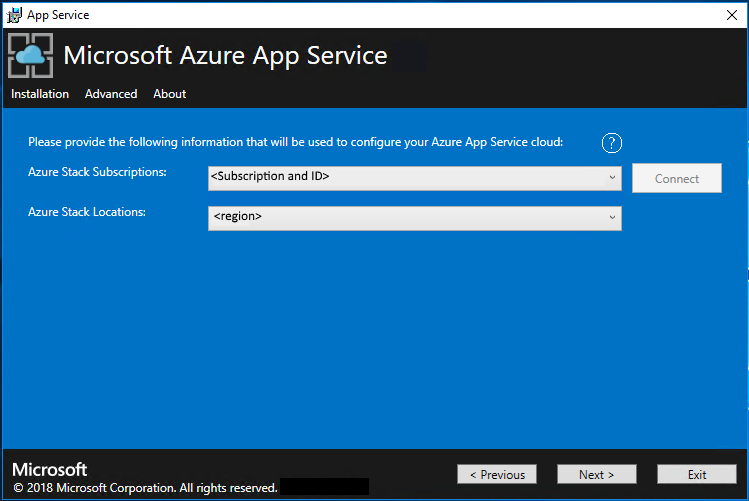Click the help question mark icon
Screen dimensions: 749x501
tap(611, 143)
